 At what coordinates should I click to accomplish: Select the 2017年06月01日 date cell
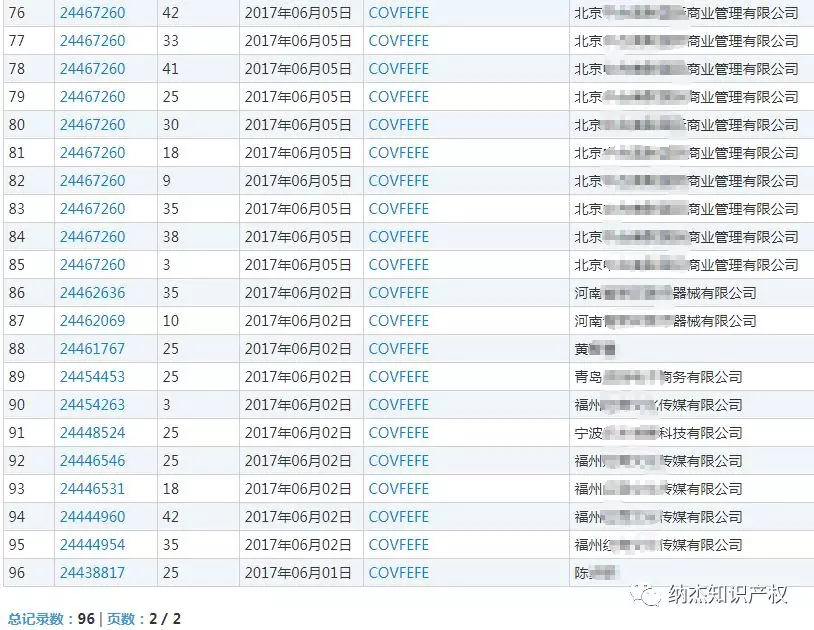(298, 573)
